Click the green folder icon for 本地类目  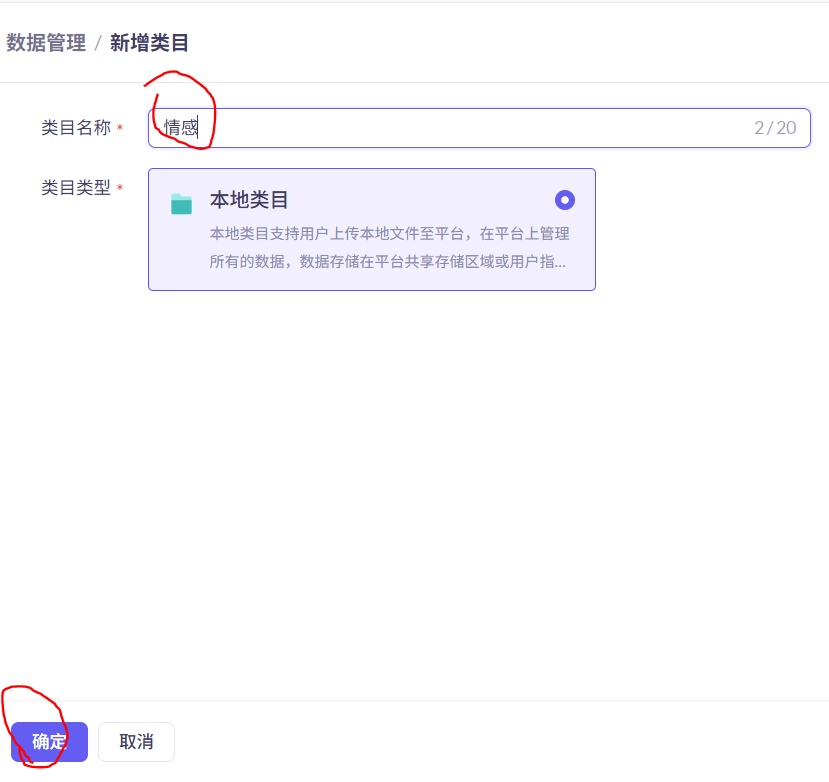181,204
